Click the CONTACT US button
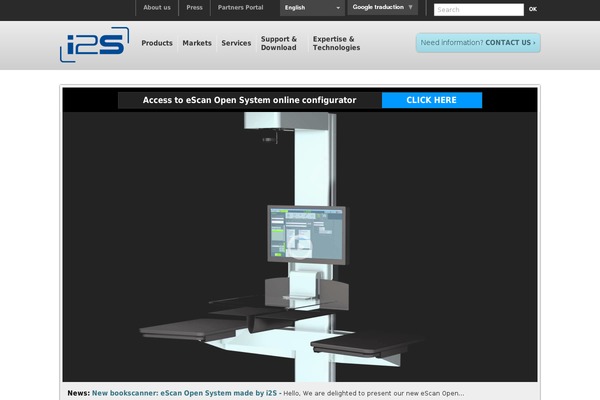The width and height of the screenshot is (600, 400). click(478, 42)
